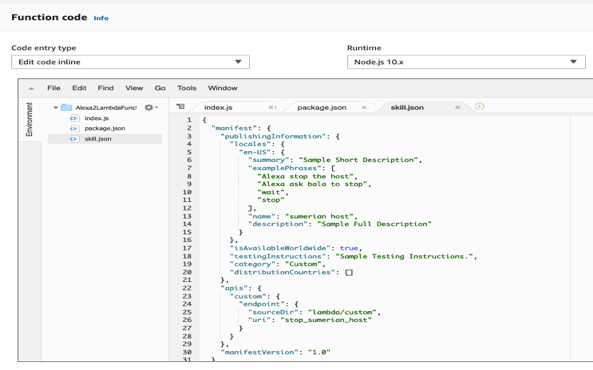The image size is (593, 370).
Task: Open the Code entry type dropdown
Action: [130, 62]
